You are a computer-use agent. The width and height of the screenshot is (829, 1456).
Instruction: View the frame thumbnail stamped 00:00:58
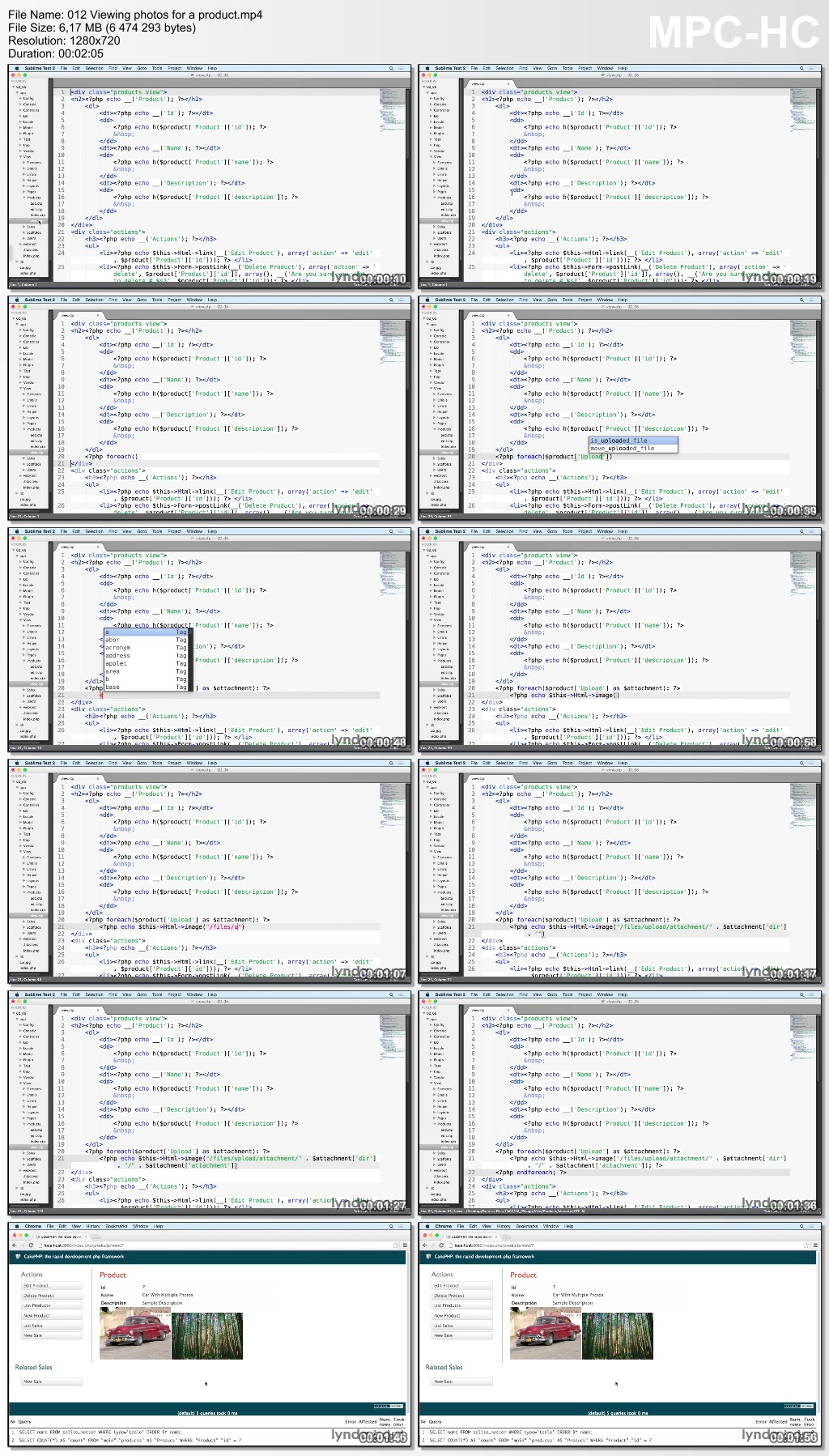point(620,640)
